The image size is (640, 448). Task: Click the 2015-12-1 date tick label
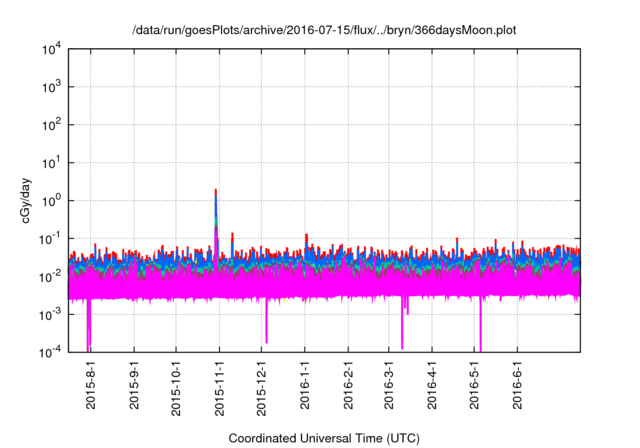(x=261, y=390)
